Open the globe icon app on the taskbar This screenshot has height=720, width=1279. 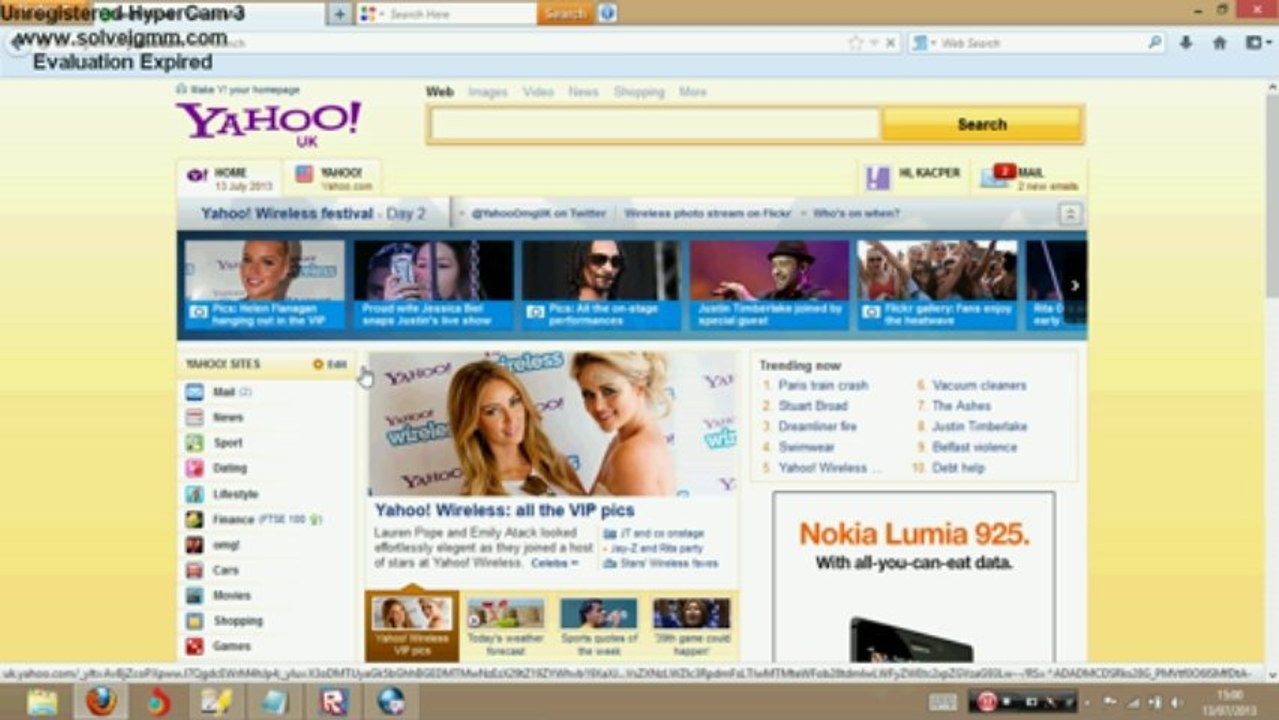[391, 702]
